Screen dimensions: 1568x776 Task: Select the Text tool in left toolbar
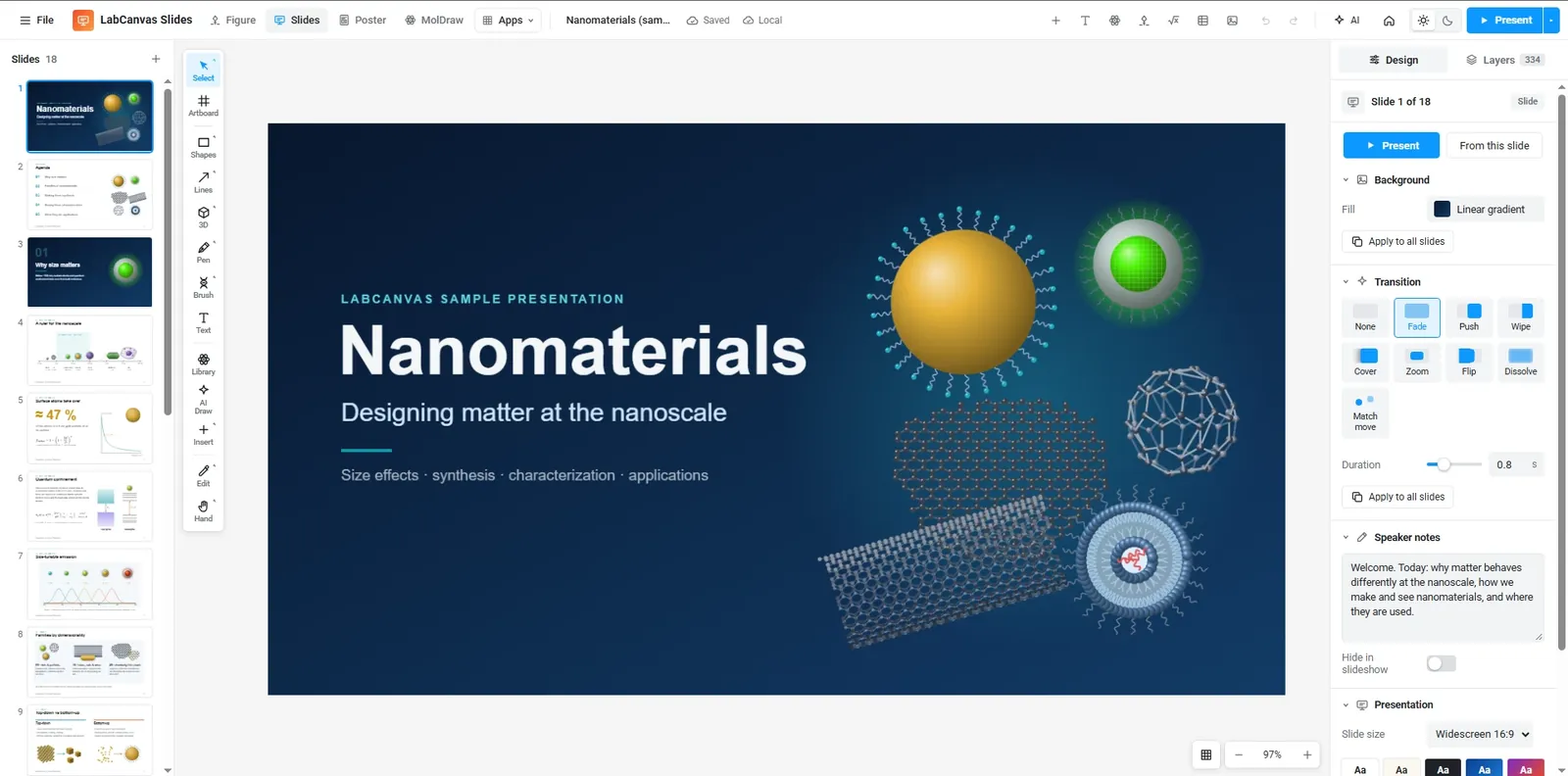203,323
